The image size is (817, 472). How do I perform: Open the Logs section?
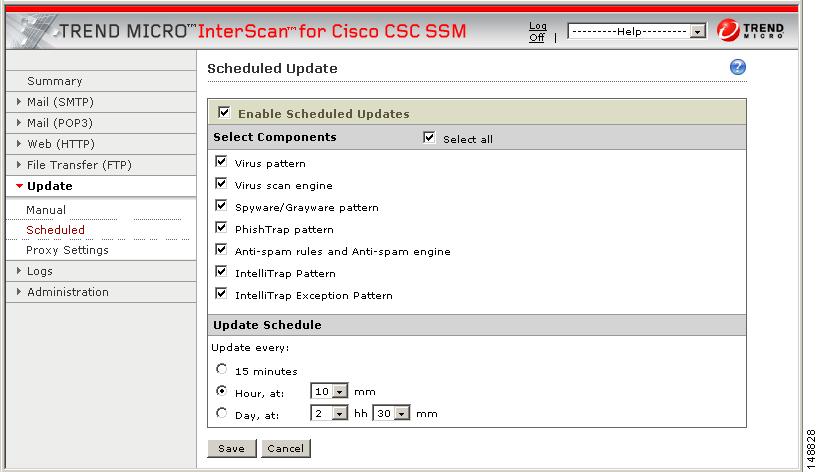click(40, 271)
